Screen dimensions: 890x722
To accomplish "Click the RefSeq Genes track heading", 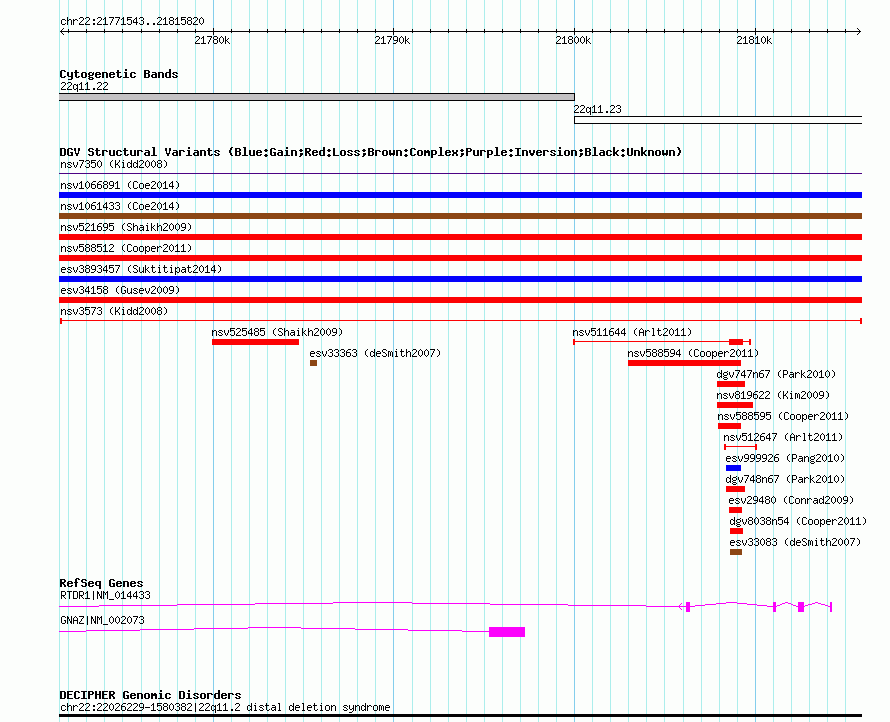I will [101, 584].
